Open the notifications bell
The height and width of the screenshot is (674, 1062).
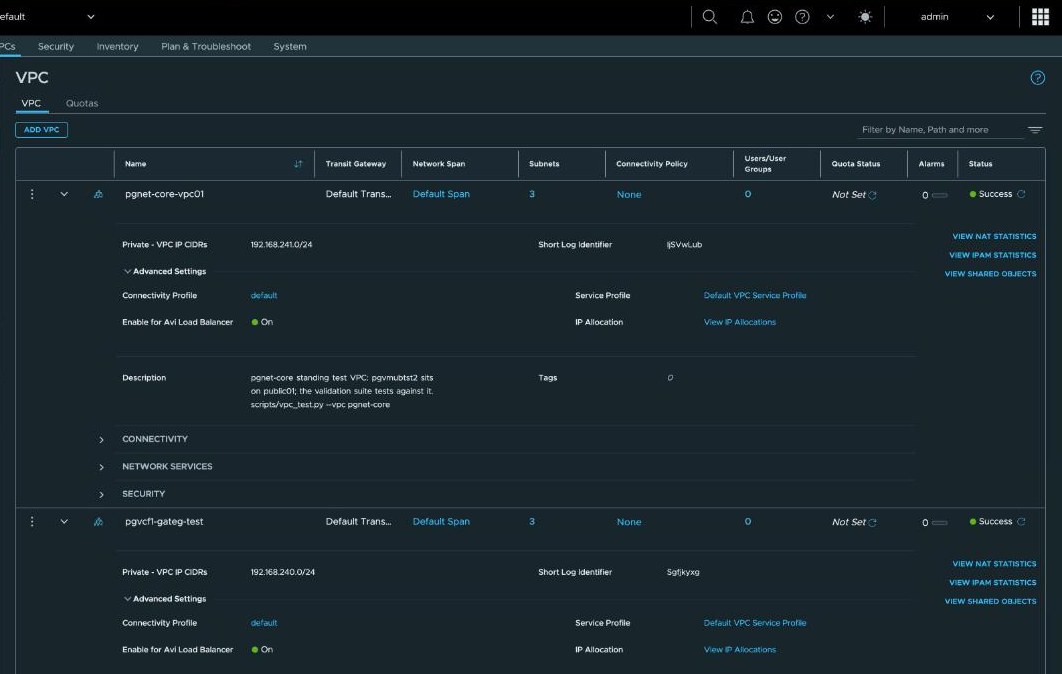coord(747,17)
